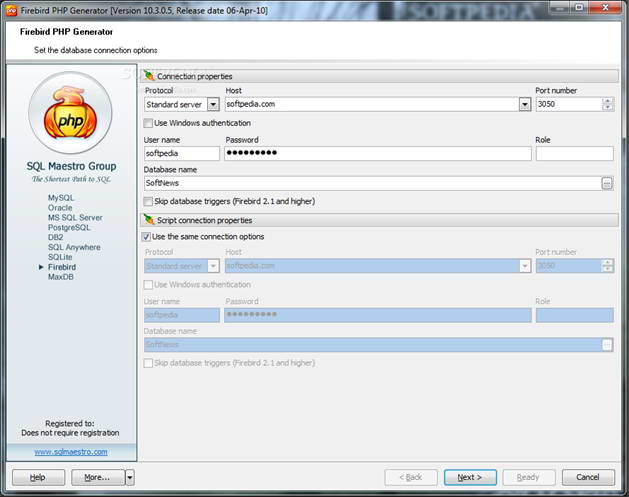Click the Help button

coord(38,477)
